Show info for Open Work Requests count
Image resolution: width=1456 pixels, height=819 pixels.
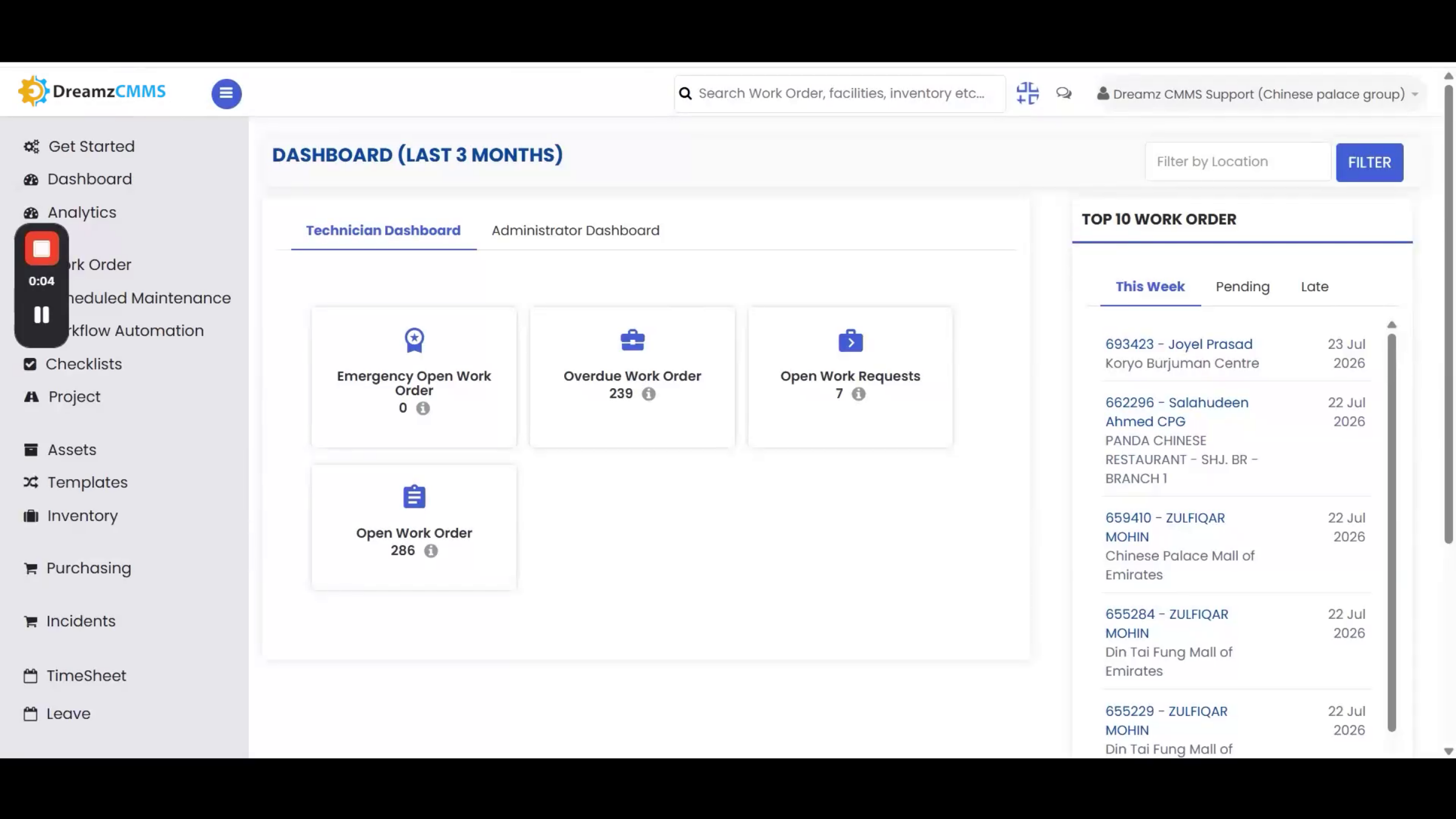point(858,394)
